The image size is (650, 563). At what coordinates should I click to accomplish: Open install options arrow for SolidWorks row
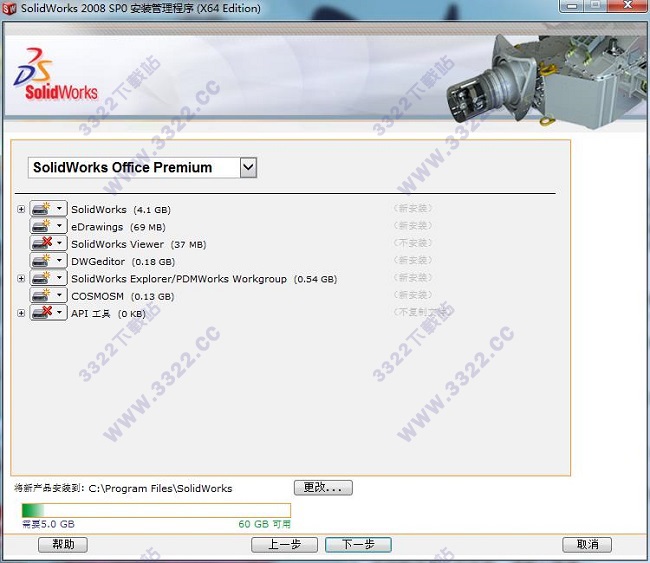[x=60, y=209]
